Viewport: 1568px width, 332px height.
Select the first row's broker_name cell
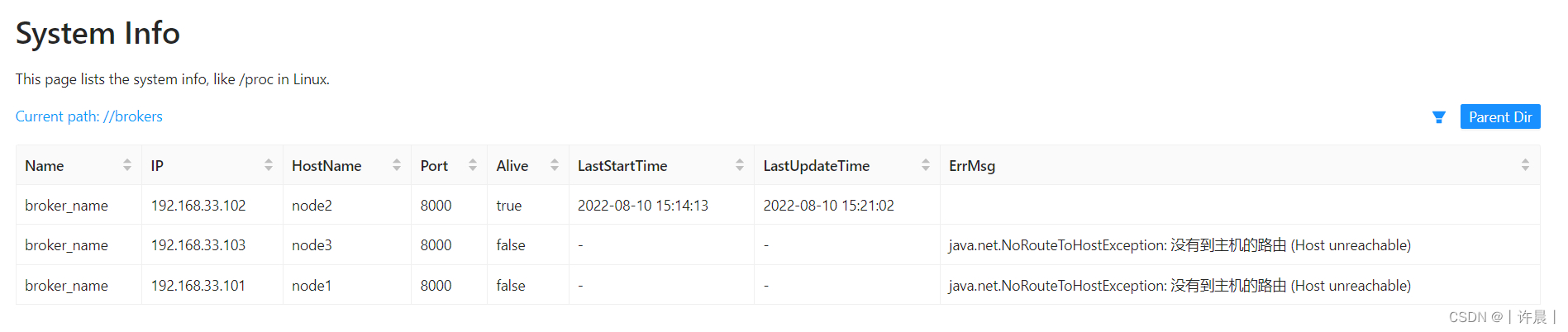(x=66, y=206)
